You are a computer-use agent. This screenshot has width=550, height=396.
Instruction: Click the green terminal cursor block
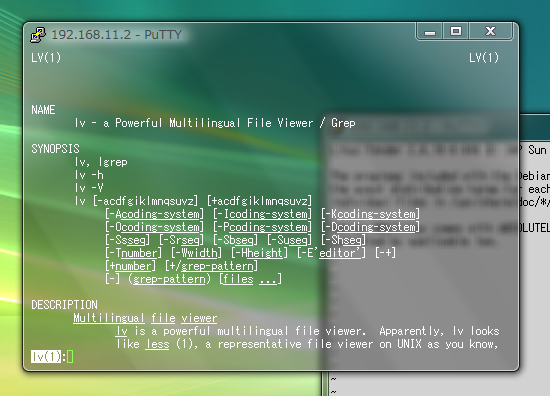pyautogui.click(x=70, y=357)
